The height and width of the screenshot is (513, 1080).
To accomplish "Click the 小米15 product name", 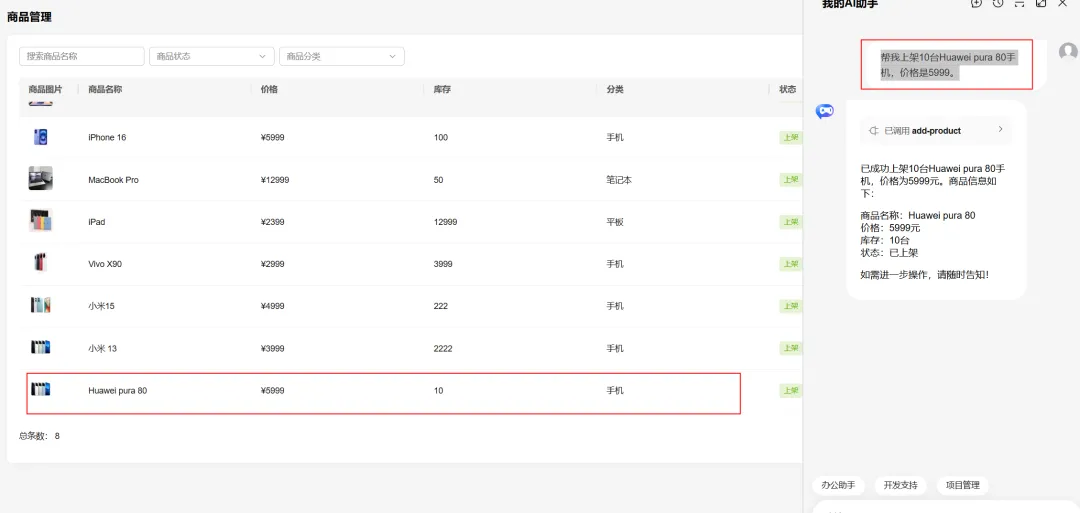I will (101, 306).
